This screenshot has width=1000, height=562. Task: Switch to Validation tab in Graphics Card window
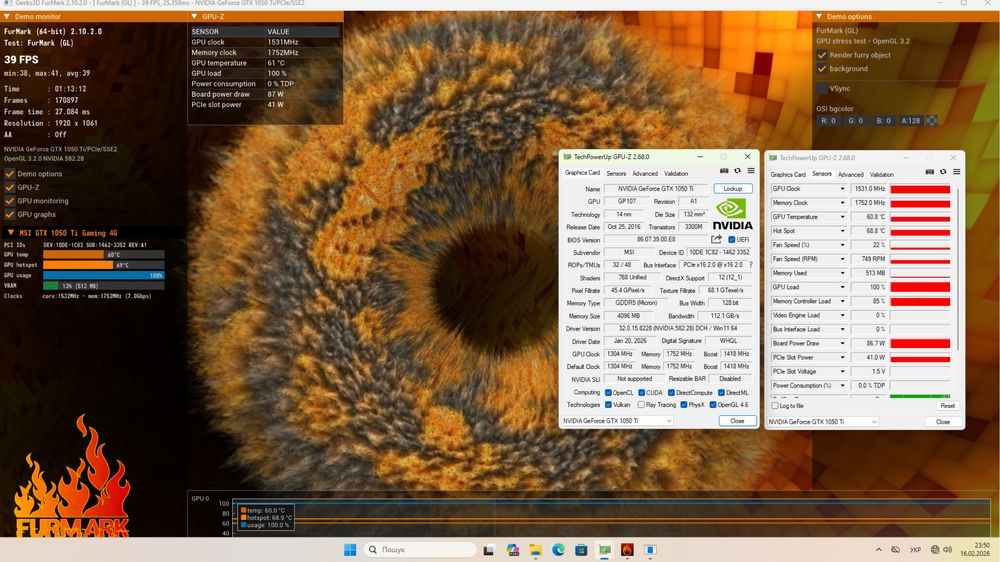(x=676, y=174)
